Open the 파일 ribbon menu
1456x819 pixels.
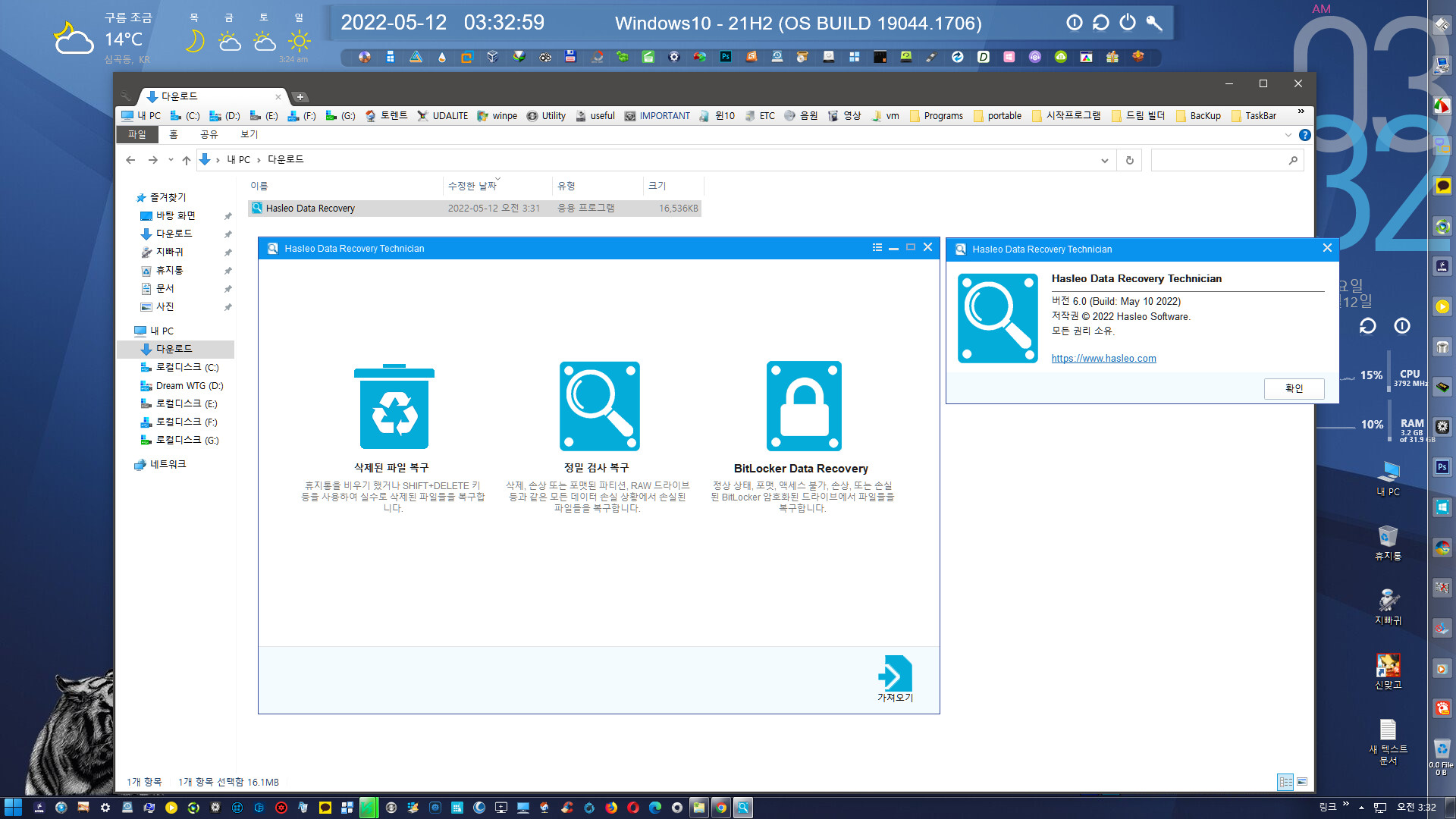[136, 134]
